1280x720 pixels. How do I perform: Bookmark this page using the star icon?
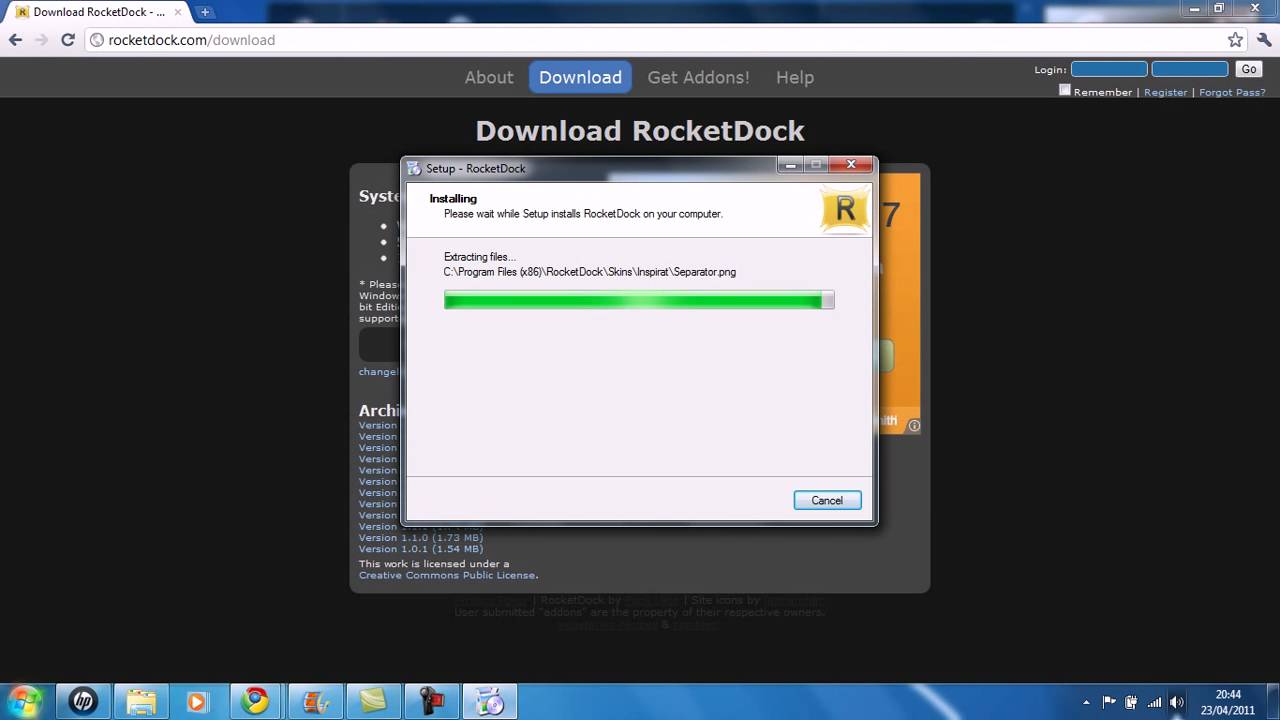click(1235, 40)
